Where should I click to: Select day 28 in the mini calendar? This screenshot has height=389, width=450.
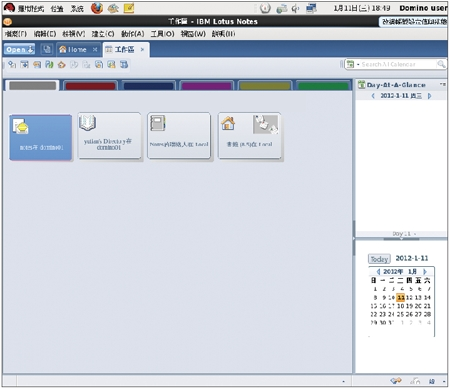(x=427, y=314)
